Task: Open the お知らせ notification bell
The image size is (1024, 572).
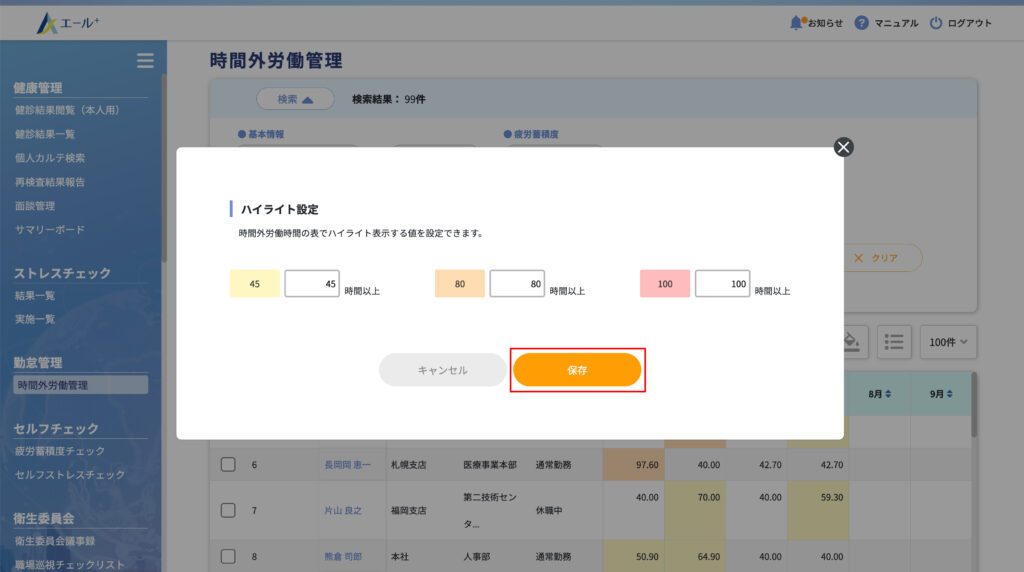Action: coord(797,22)
